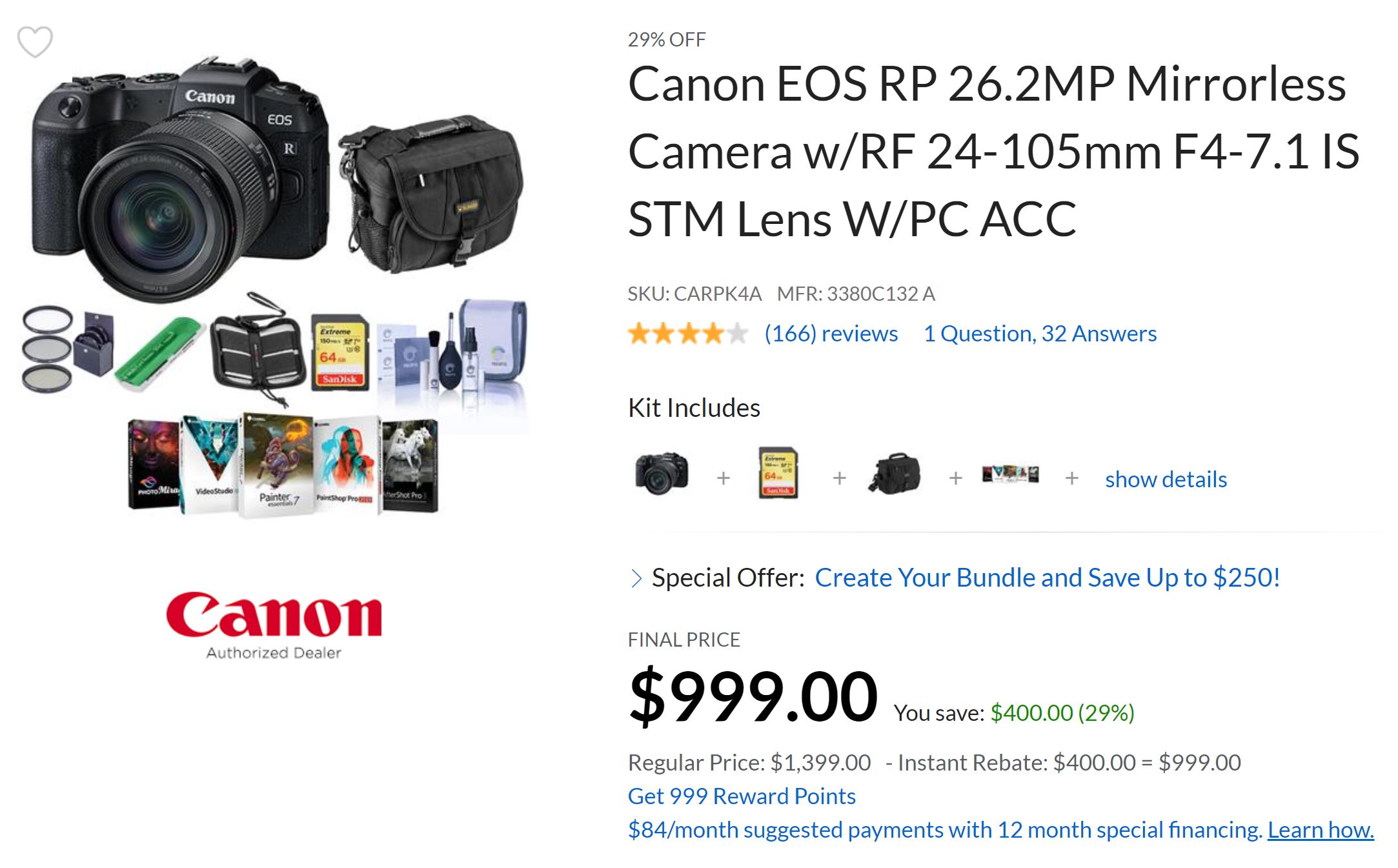Open the (166) reviews link
Image resolution: width=1398 pixels, height=868 pixels.
point(831,334)
